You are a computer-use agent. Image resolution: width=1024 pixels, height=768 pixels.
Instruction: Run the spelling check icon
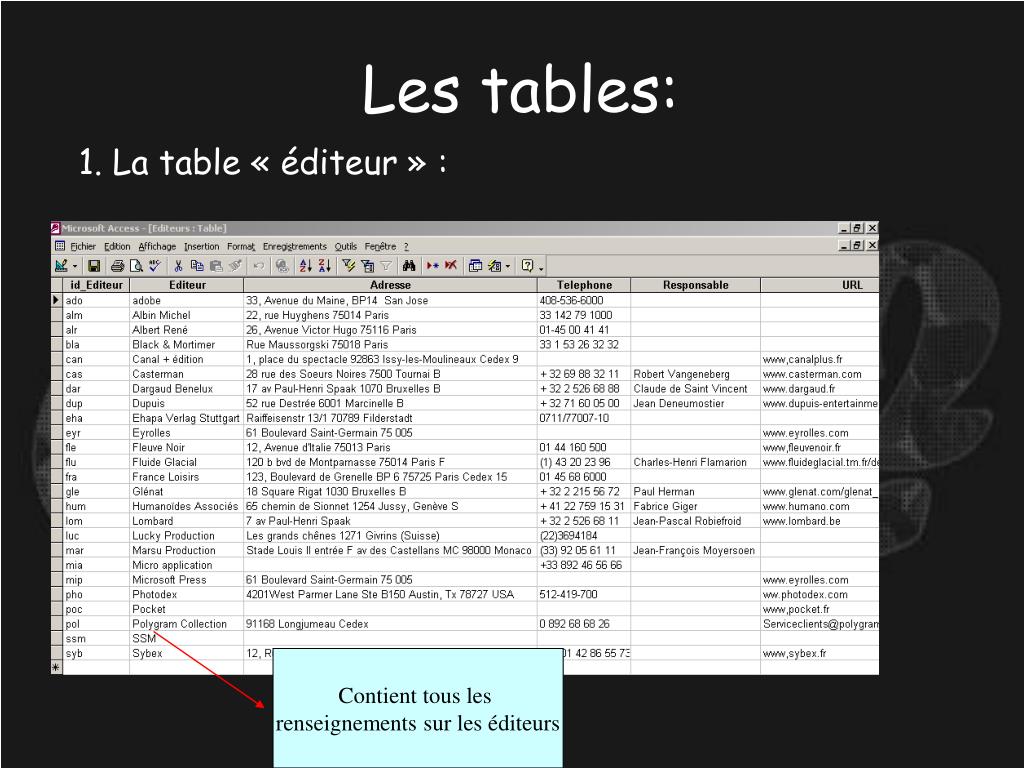pos(154,266)
